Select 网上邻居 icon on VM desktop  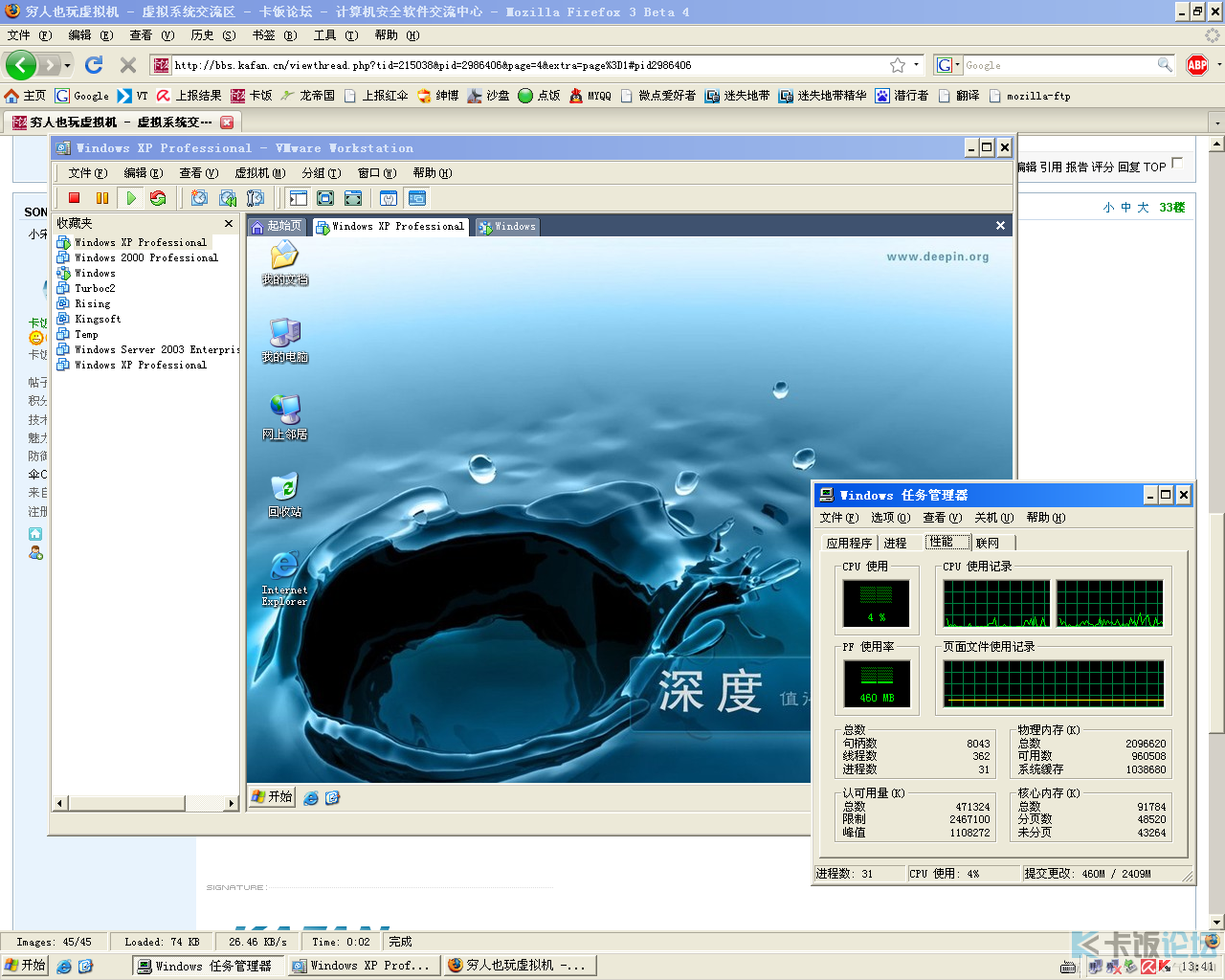point(285,417)
